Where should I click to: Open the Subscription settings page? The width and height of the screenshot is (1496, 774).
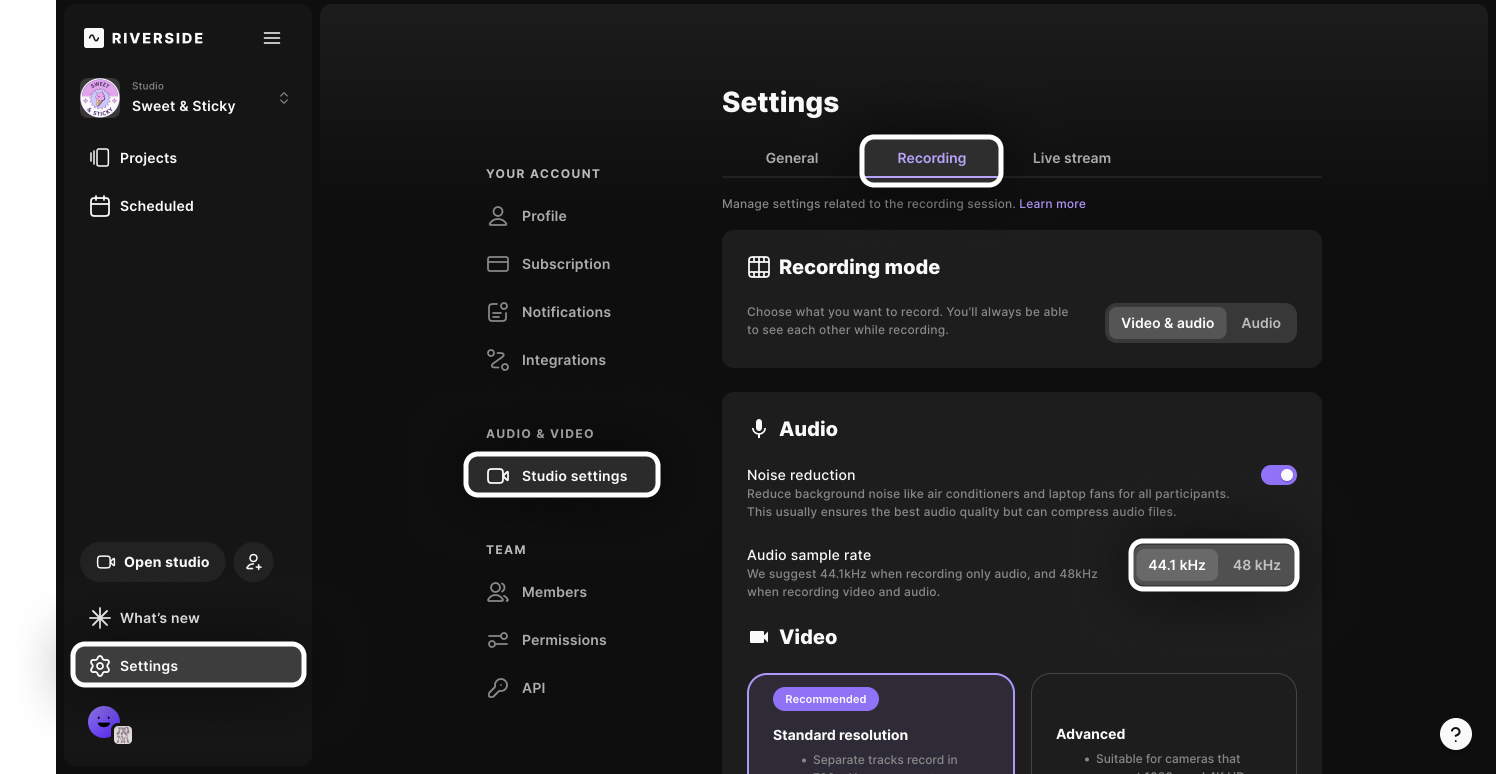click(565, 264)
